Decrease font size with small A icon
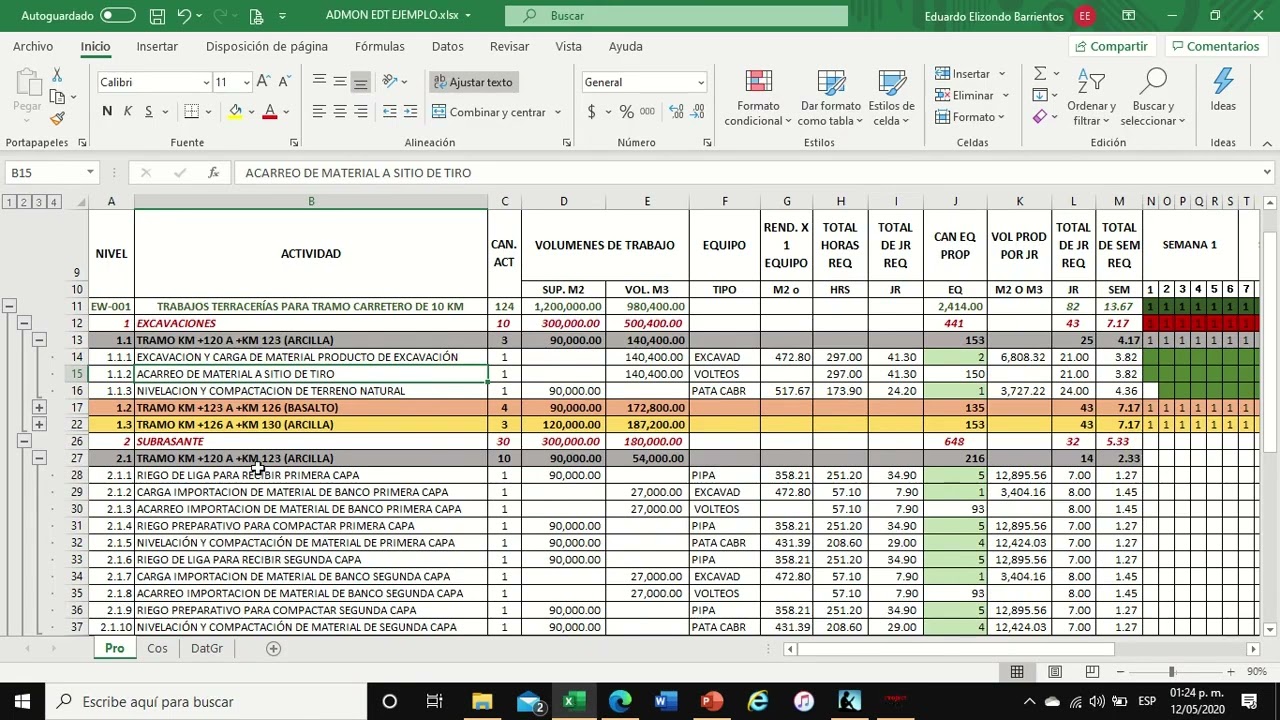Viewport: 1280px width, 720px height. click(x=283, y=82)
